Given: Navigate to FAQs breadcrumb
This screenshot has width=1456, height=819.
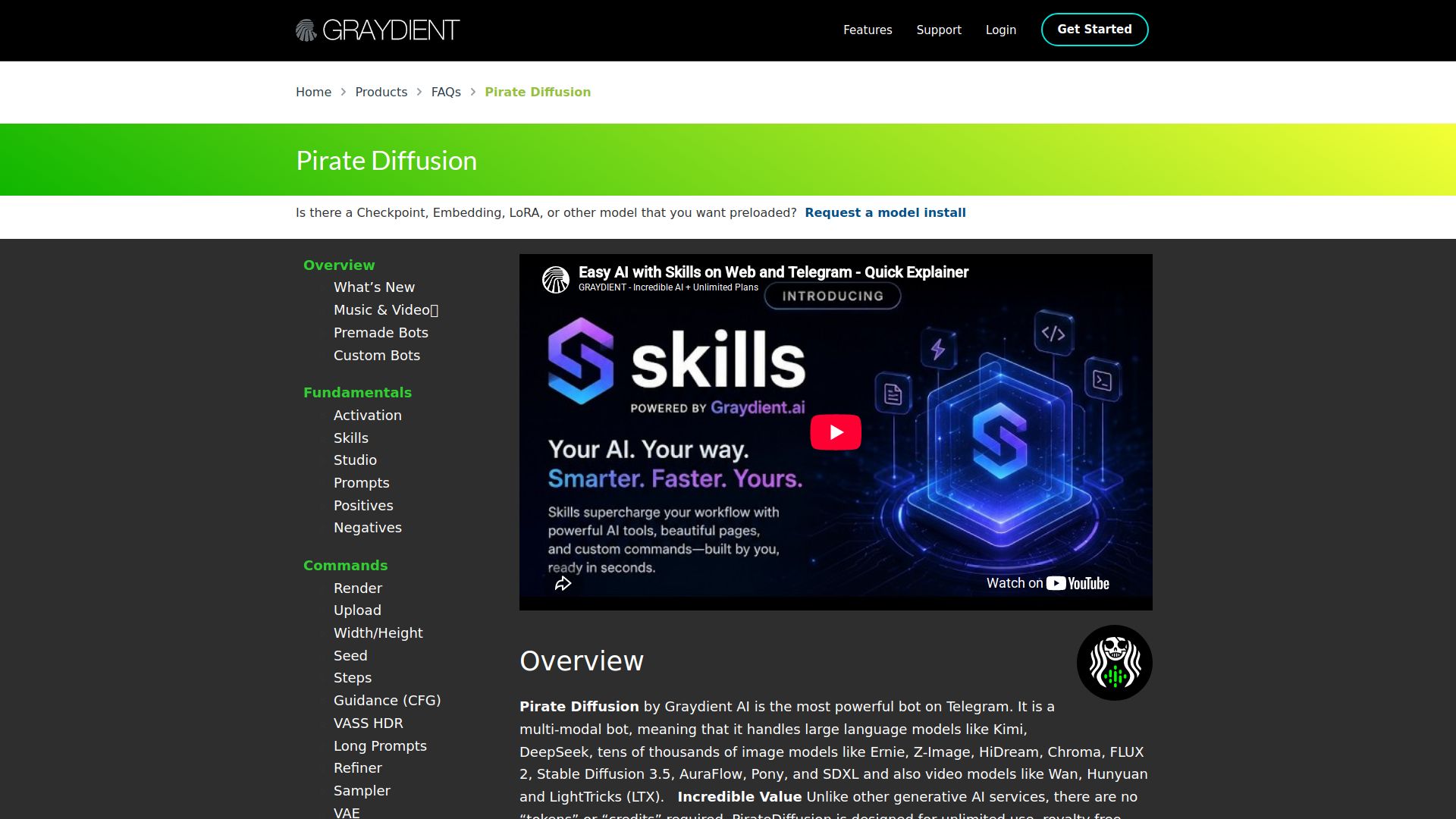Looking at the screenshot, I should click(446, 92).
